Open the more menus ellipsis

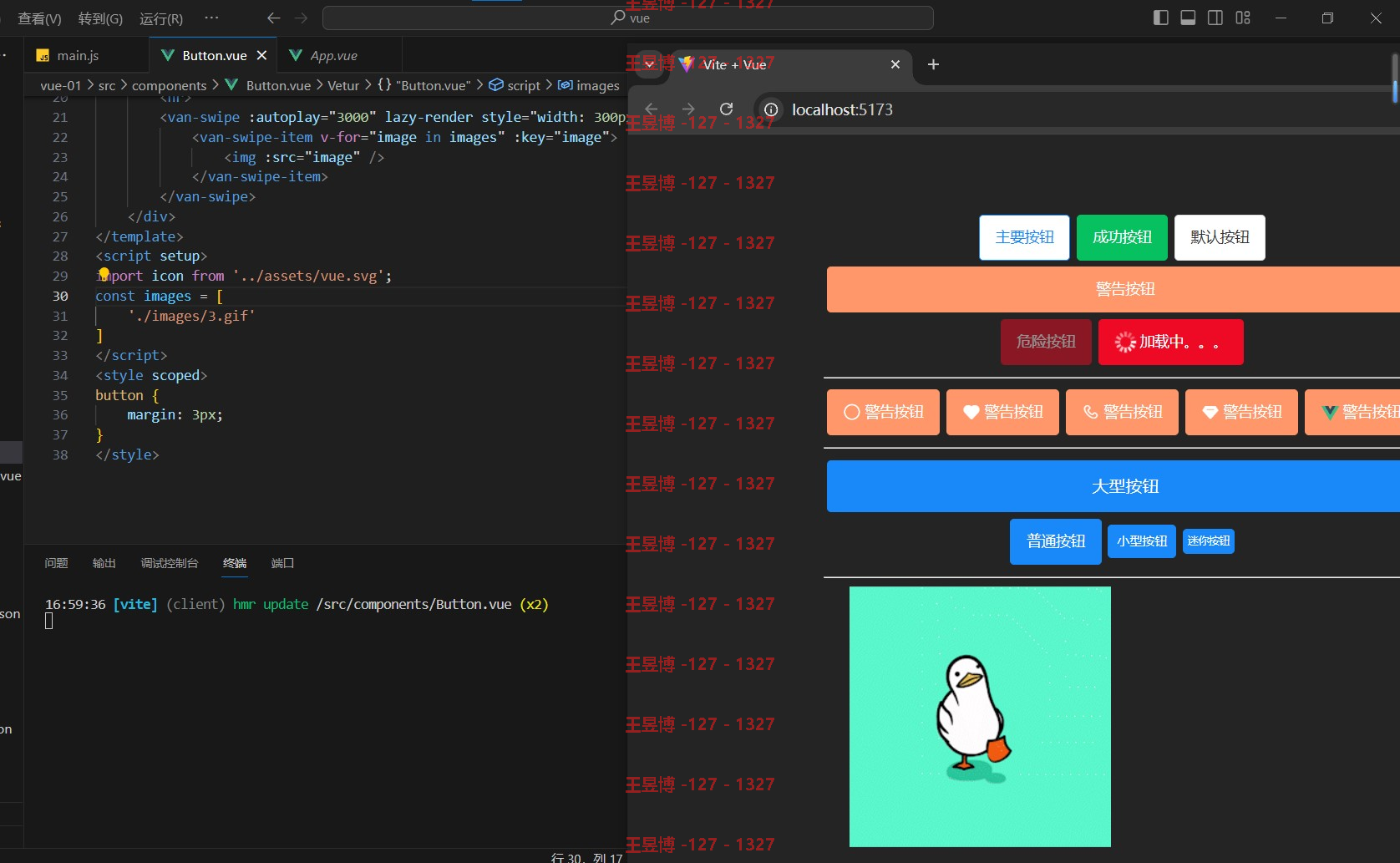(211, 18)
